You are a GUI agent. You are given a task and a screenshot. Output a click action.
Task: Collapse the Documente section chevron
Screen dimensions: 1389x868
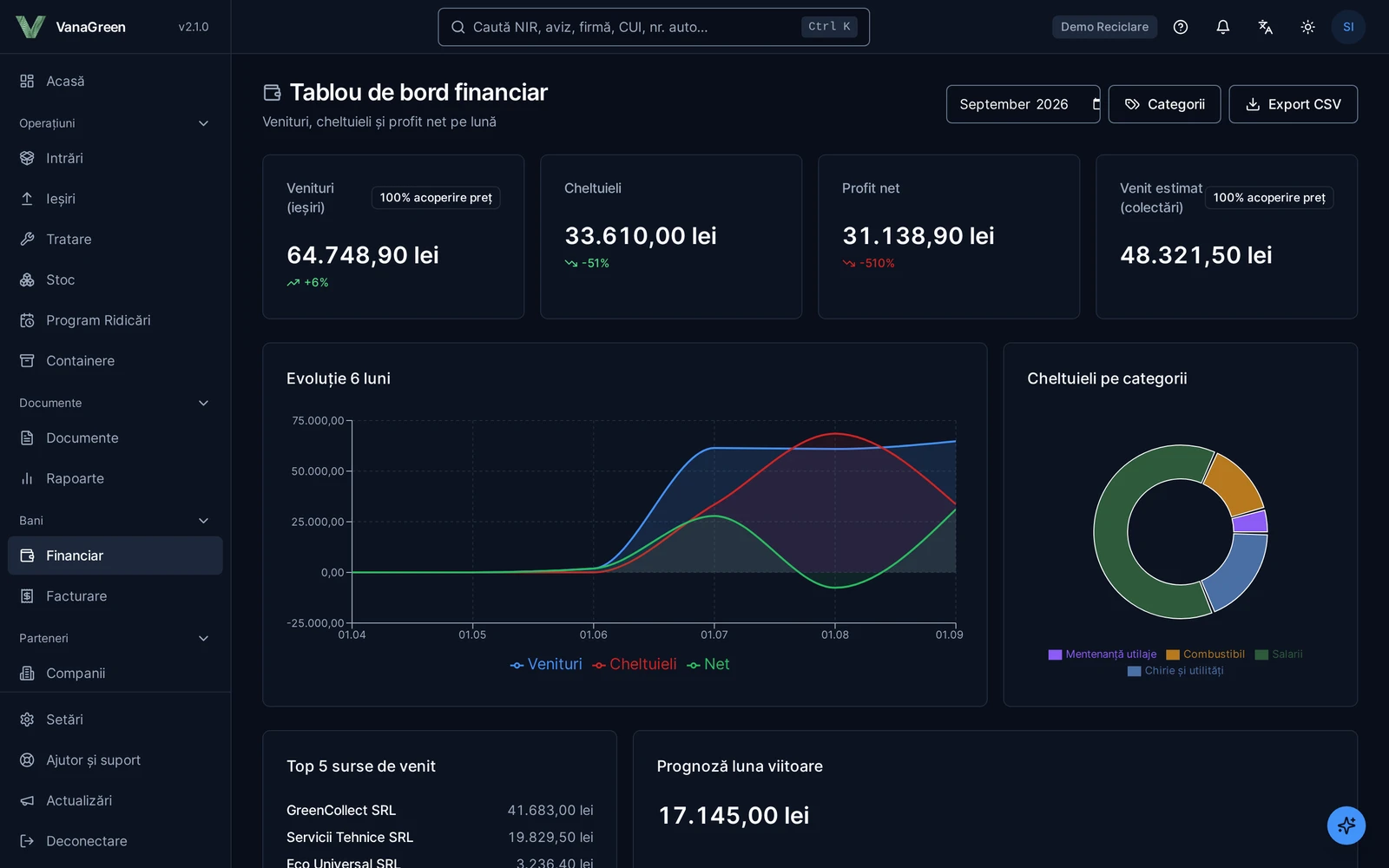(x=204, y=403)
